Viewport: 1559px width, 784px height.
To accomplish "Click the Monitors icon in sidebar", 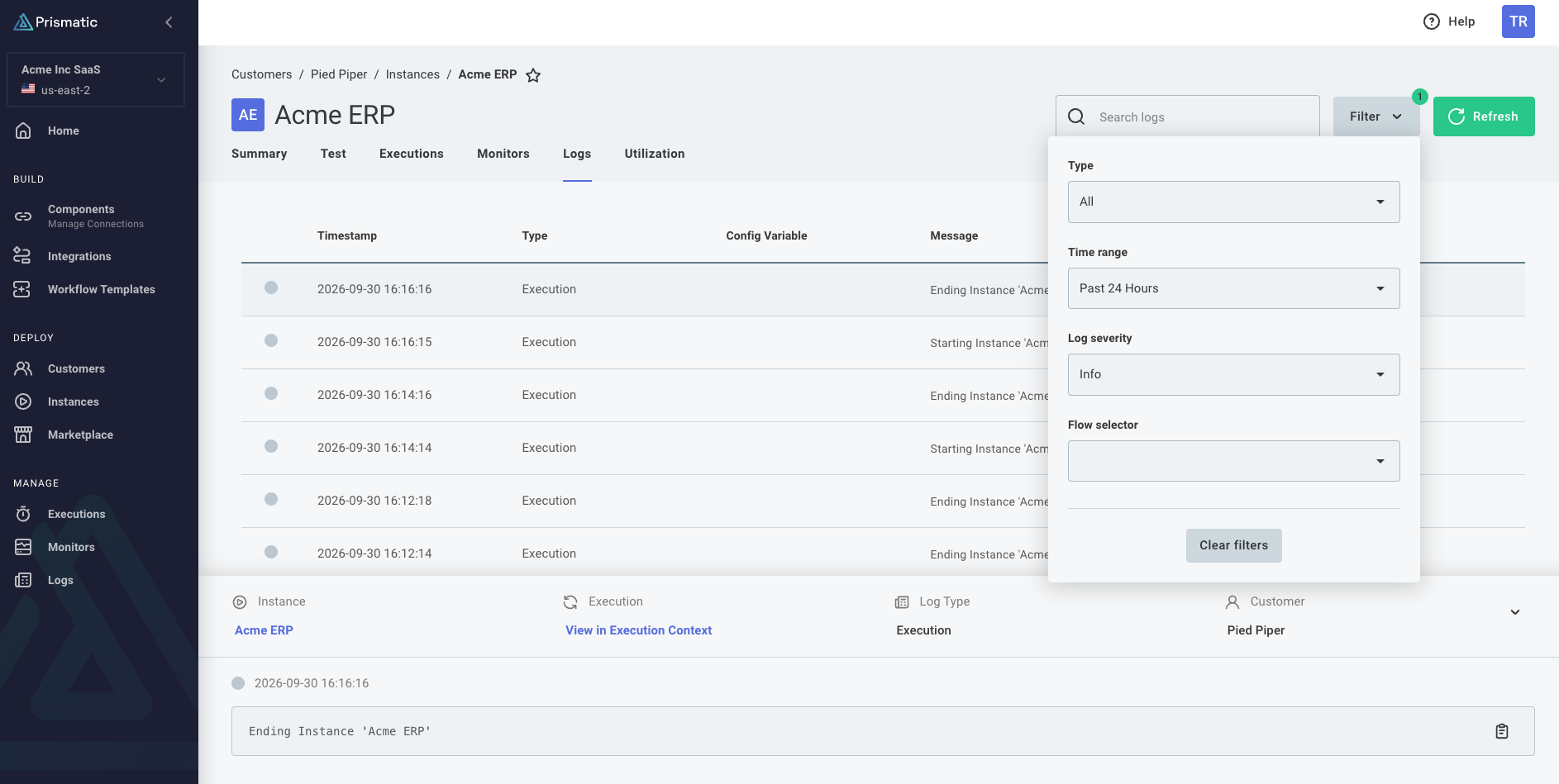I will point(23,547).
